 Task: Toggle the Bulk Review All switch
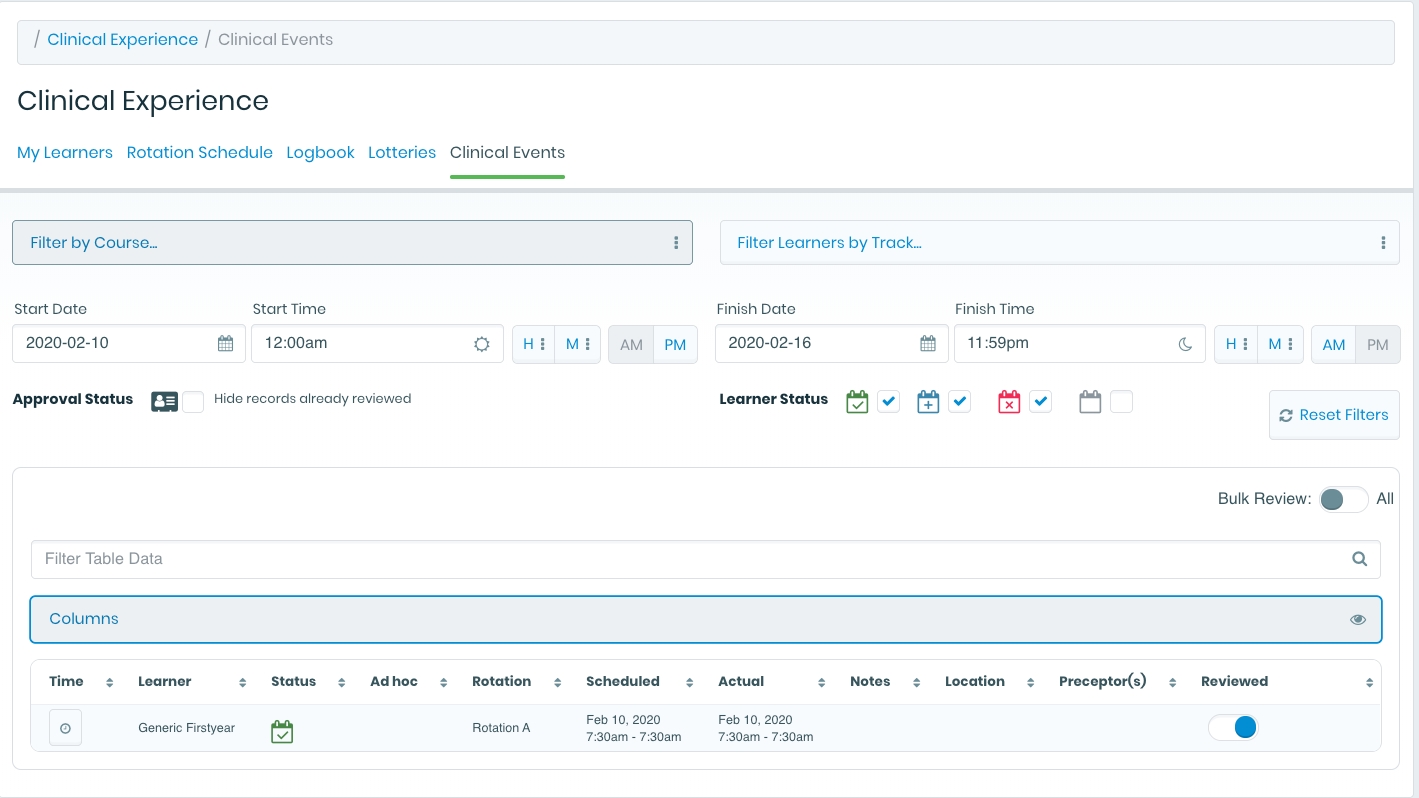[x=1342, y=499]
